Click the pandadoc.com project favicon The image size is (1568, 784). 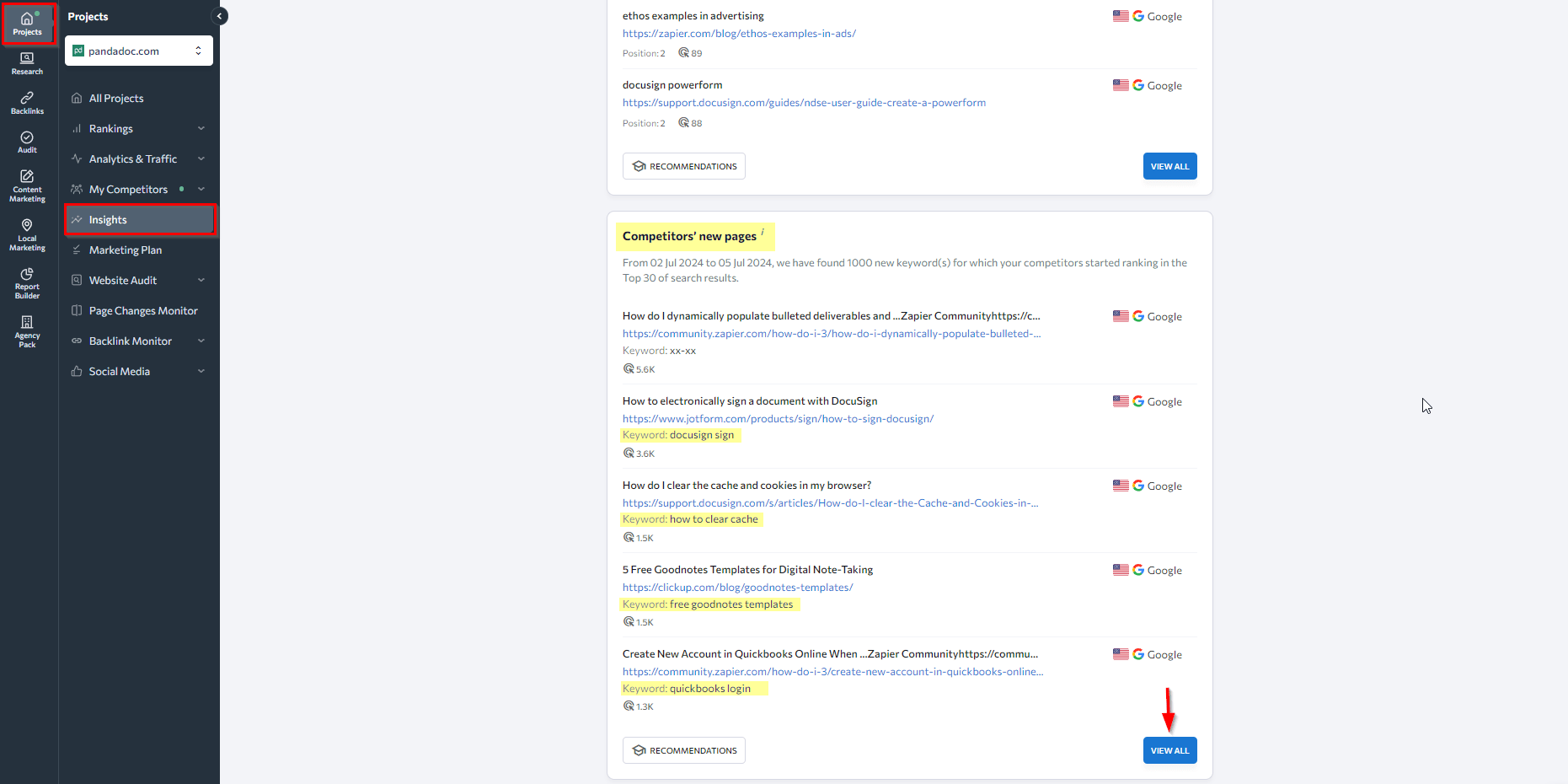78,51
